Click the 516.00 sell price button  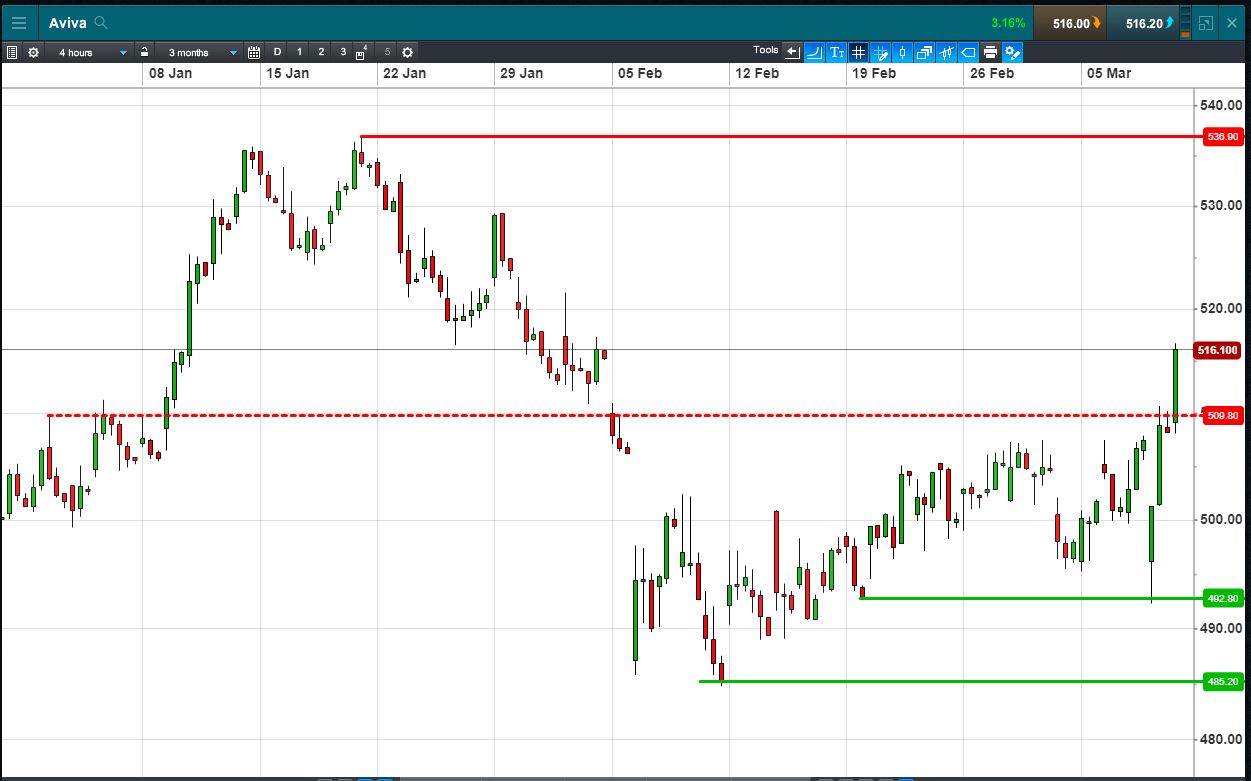click(1069, 22)
